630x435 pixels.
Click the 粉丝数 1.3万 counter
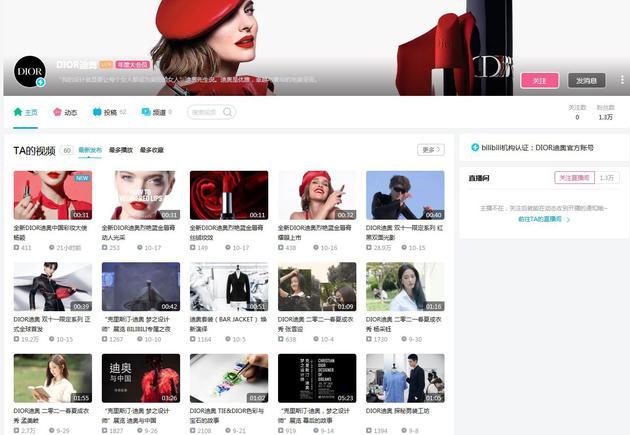(x=605, y=112)
